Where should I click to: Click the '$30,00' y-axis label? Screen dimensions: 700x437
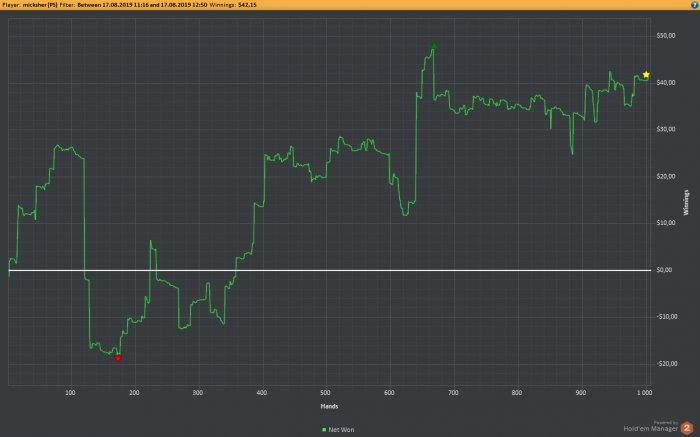click(666, 129)
